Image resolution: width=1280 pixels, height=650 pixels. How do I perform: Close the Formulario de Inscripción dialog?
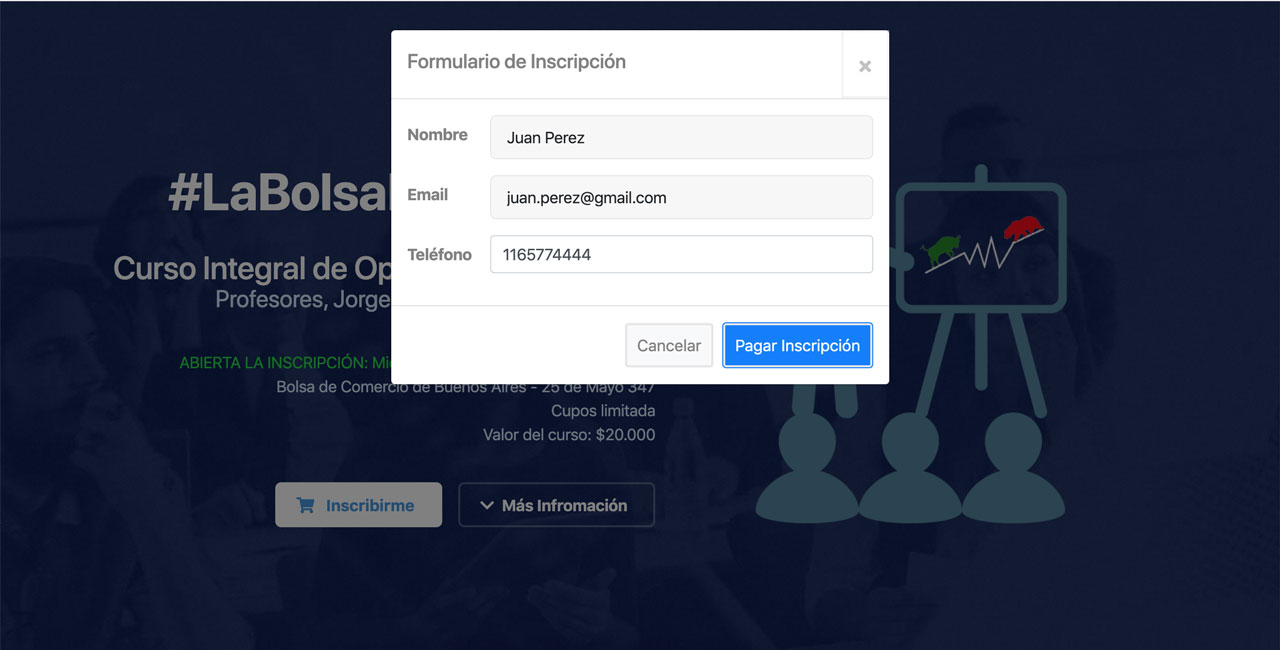pyautogui.click(x=865, y=66)
